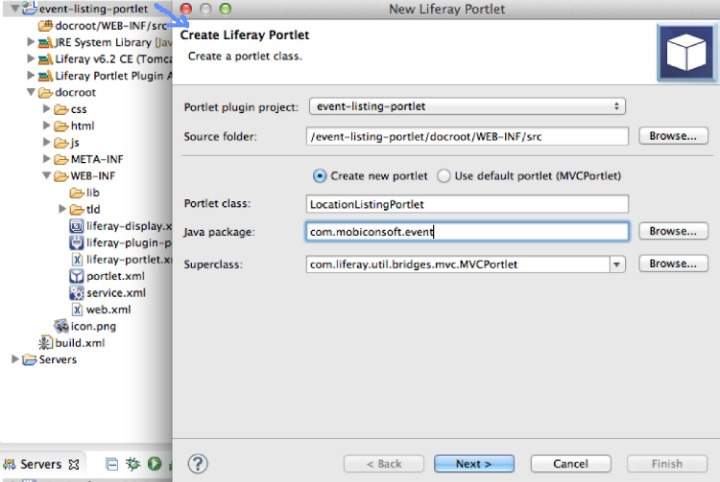The height and width of the screenshot is (482, 720).
Task: Click the green start server icon
Action: [x=155, y=464]
